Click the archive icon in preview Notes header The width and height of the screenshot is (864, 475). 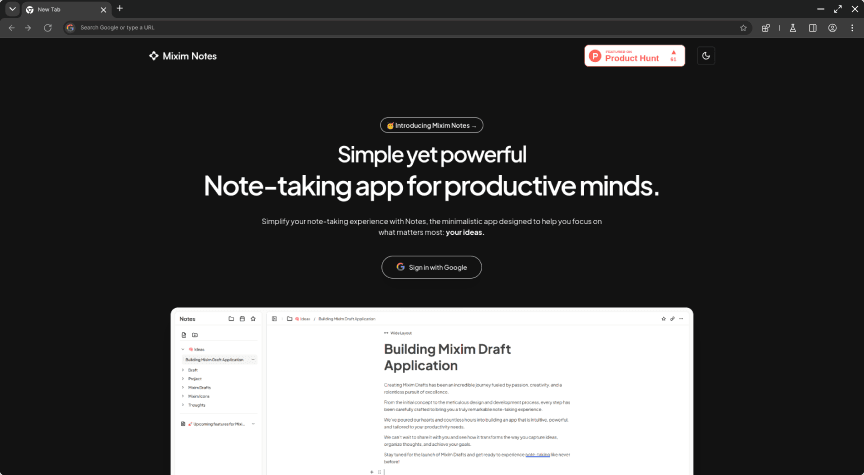(x=242, y=319)
